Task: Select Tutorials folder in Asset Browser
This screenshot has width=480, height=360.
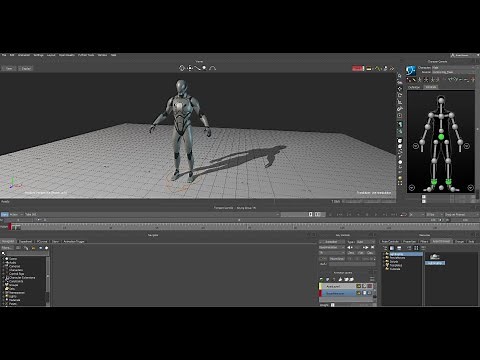Action: click(x=395, y=269)
